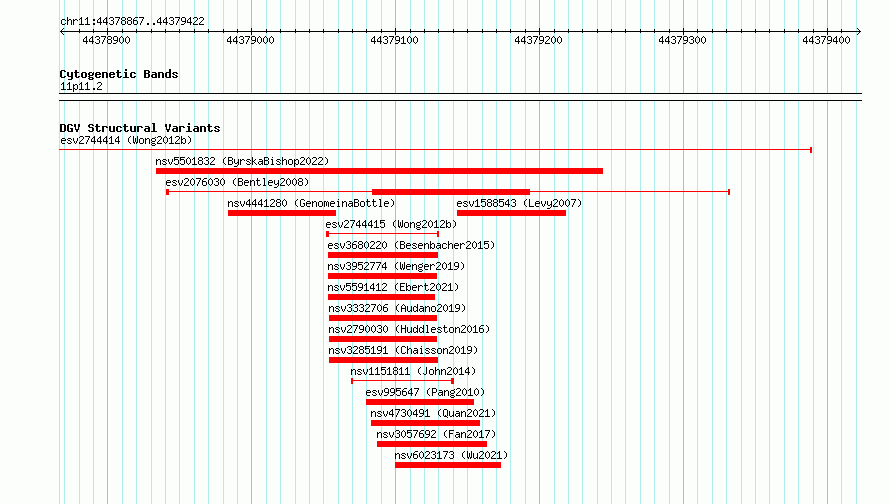This screenshot has width=890, height=504.
Task: Click the esv1588543 red variant bar
Action: (511, 213)
